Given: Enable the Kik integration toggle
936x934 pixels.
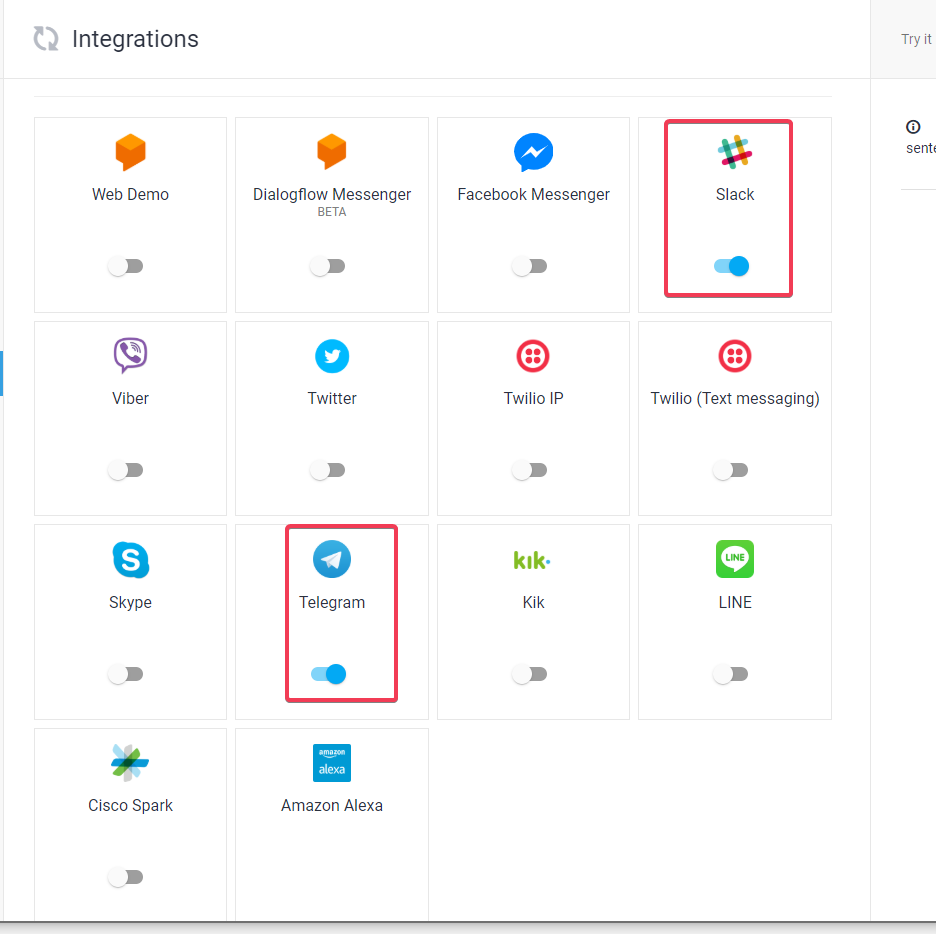Looking at the screenshot, I should pos(529,674).
